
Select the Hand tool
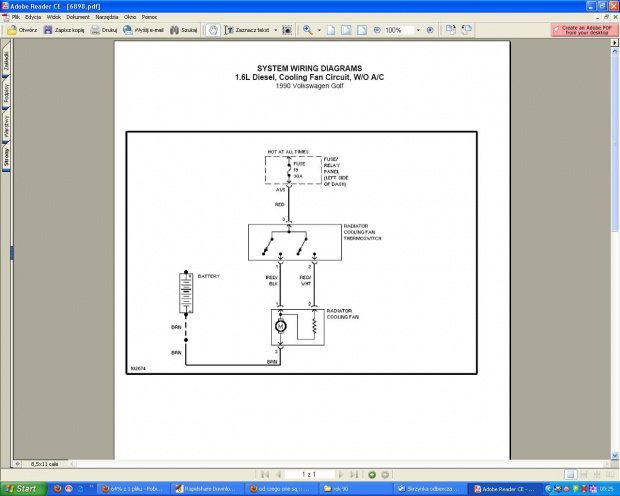213,30
